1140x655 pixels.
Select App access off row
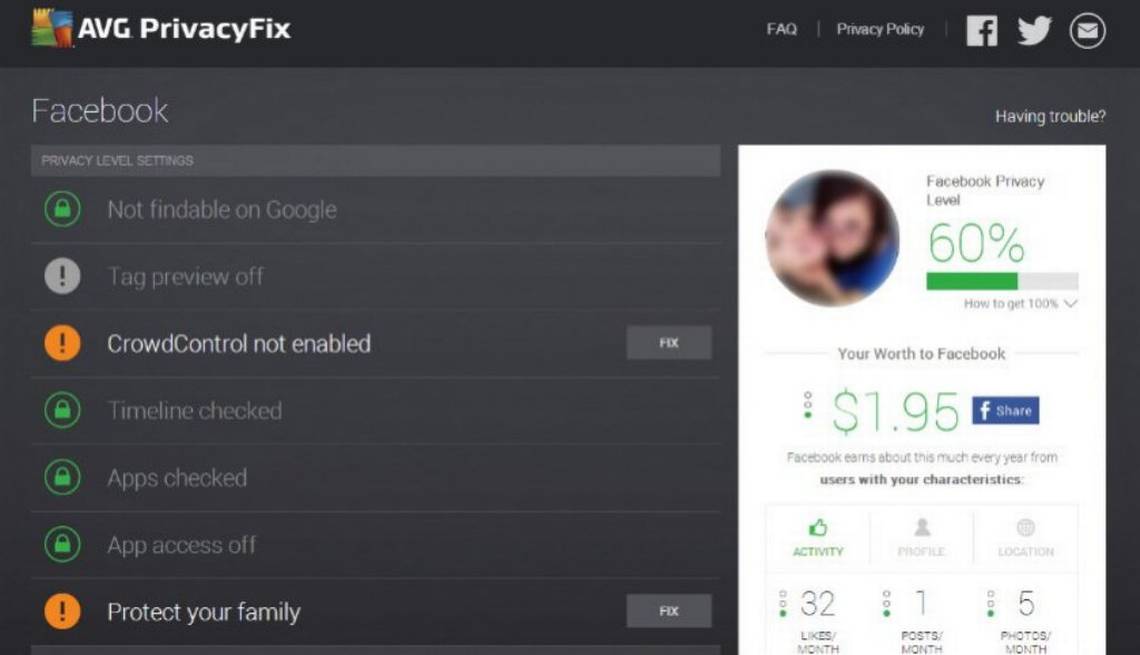375,545
